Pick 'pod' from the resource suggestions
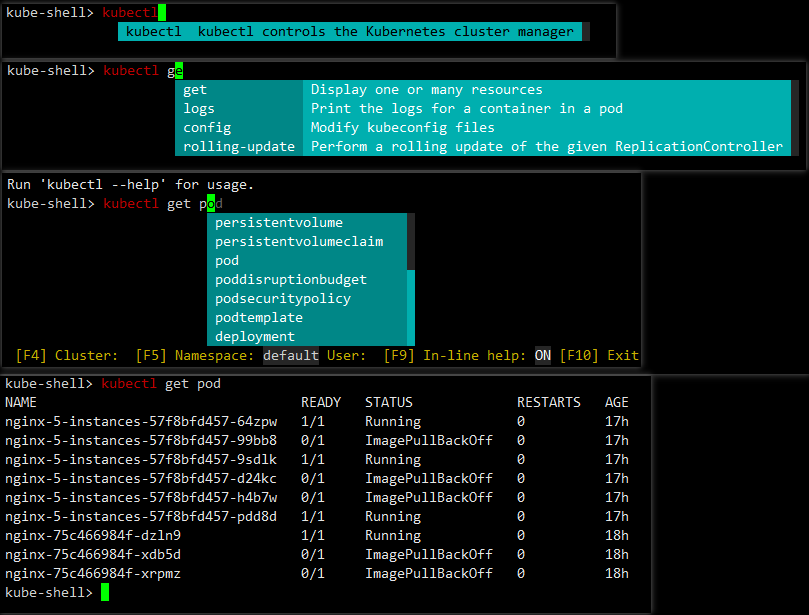This screenshot has width=809, height=615. 227,260
